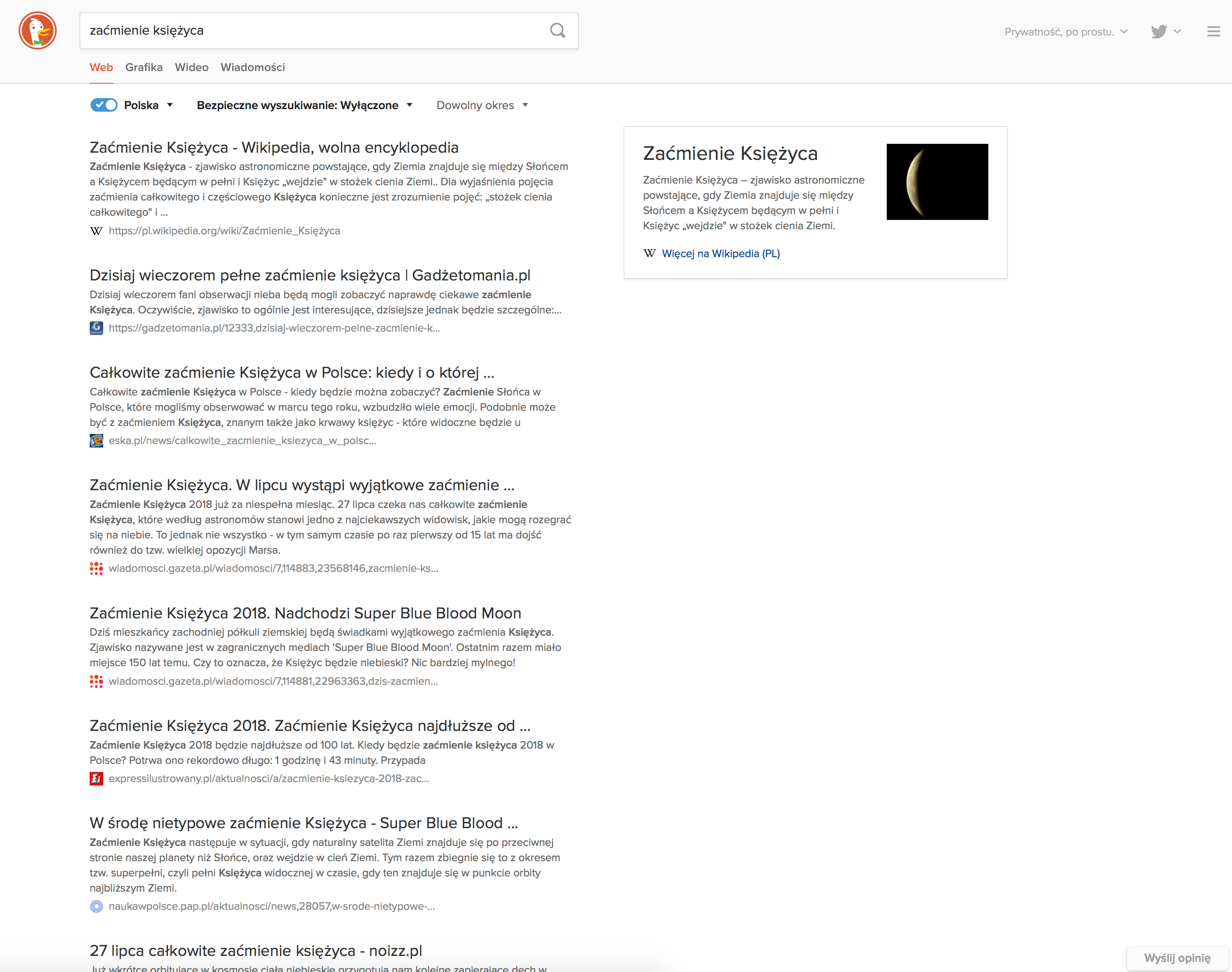Image resolution: width=1232 pixels, height=972 pixels.
Task: Click gazeta.pl favicon beside 23568146 URL
Action: [x=96, y=568]
